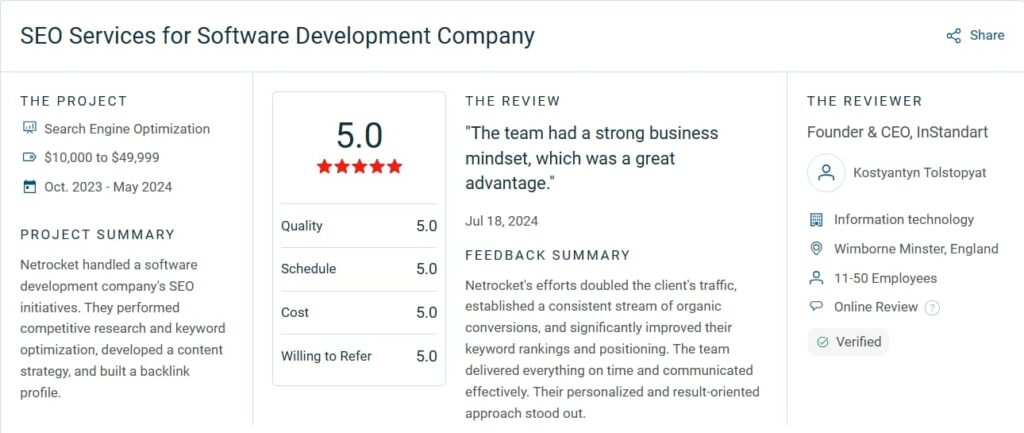The image size is (1024, 433).
Task: Click the reviewer name Kostyantyn Tolstopyat
Action: pyautogui.click(x=919, y=173)
